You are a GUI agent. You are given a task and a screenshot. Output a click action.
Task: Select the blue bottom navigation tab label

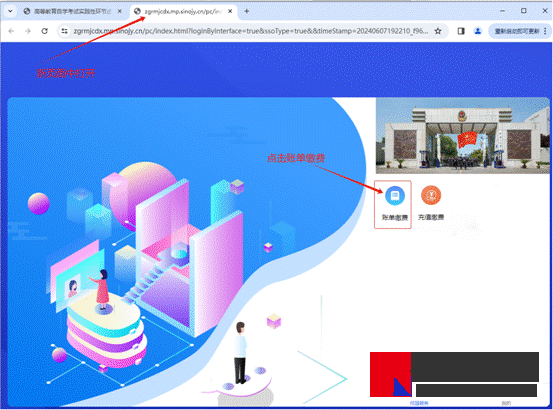click(x=419, y=403)
